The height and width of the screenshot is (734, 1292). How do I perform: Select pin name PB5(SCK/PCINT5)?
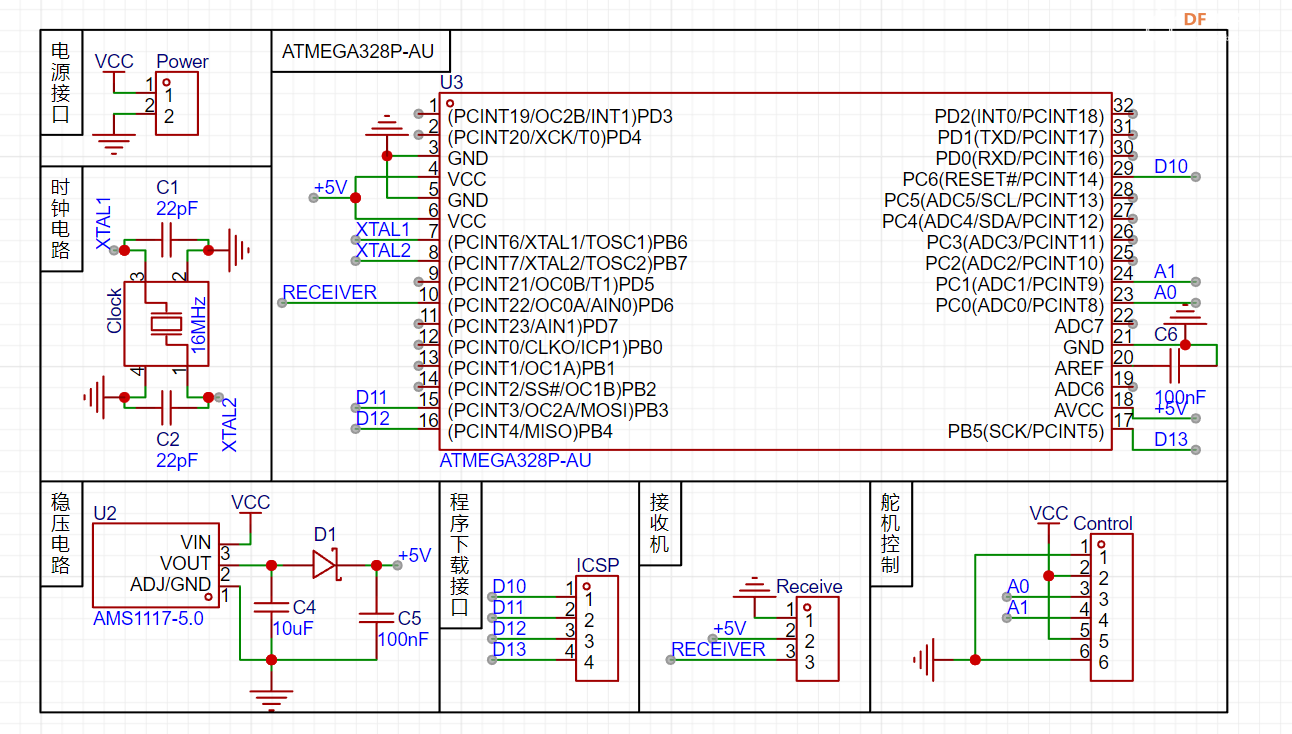pos(1026,432)
